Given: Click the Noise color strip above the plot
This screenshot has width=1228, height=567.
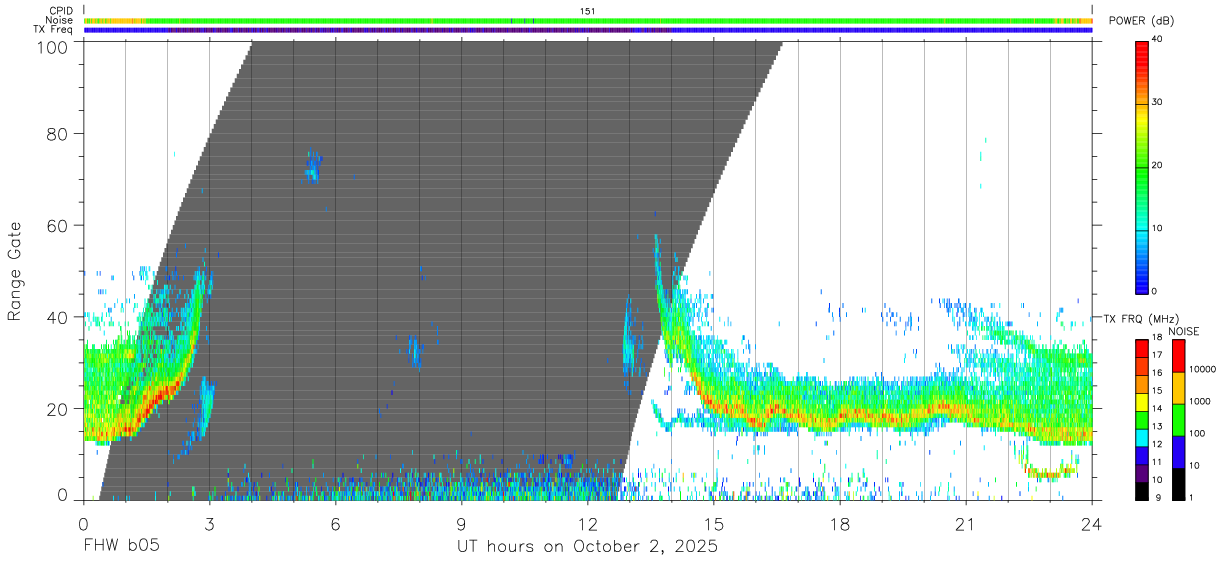Looking at the screenshot, I should click(x=588, y=20).
